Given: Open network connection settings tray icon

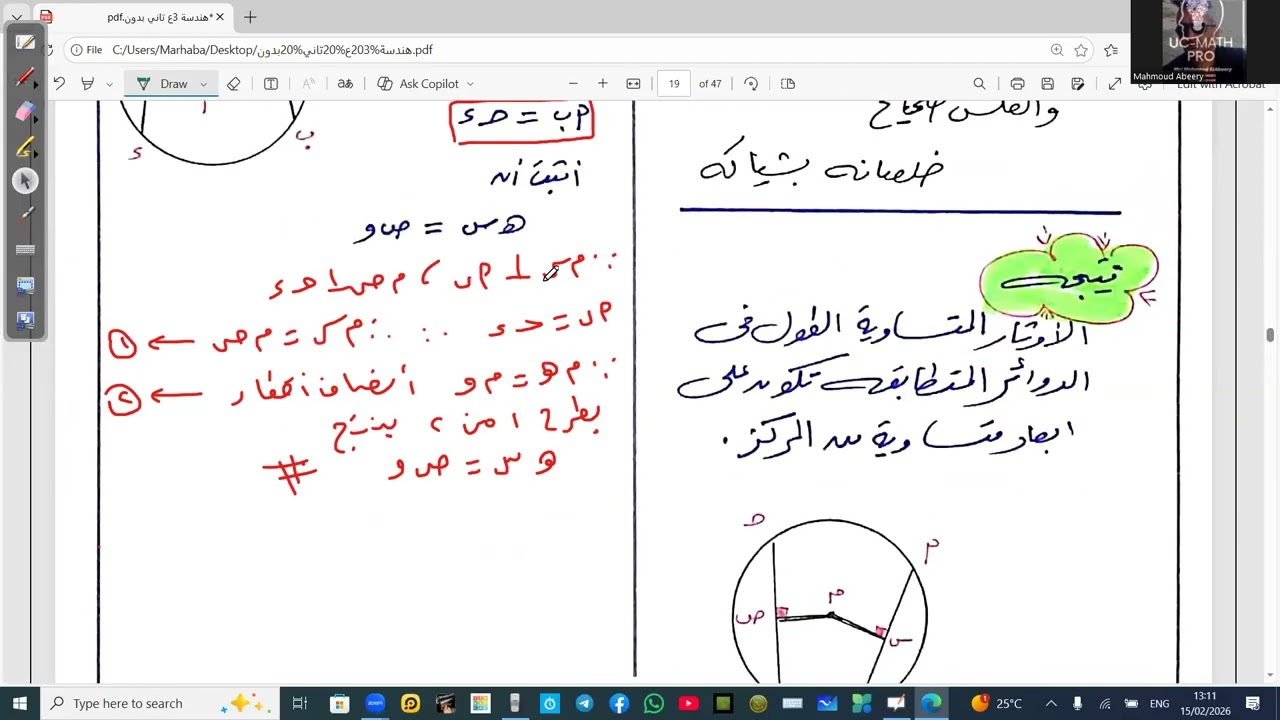Looking at the screenshot, I should coord(1105,703).
